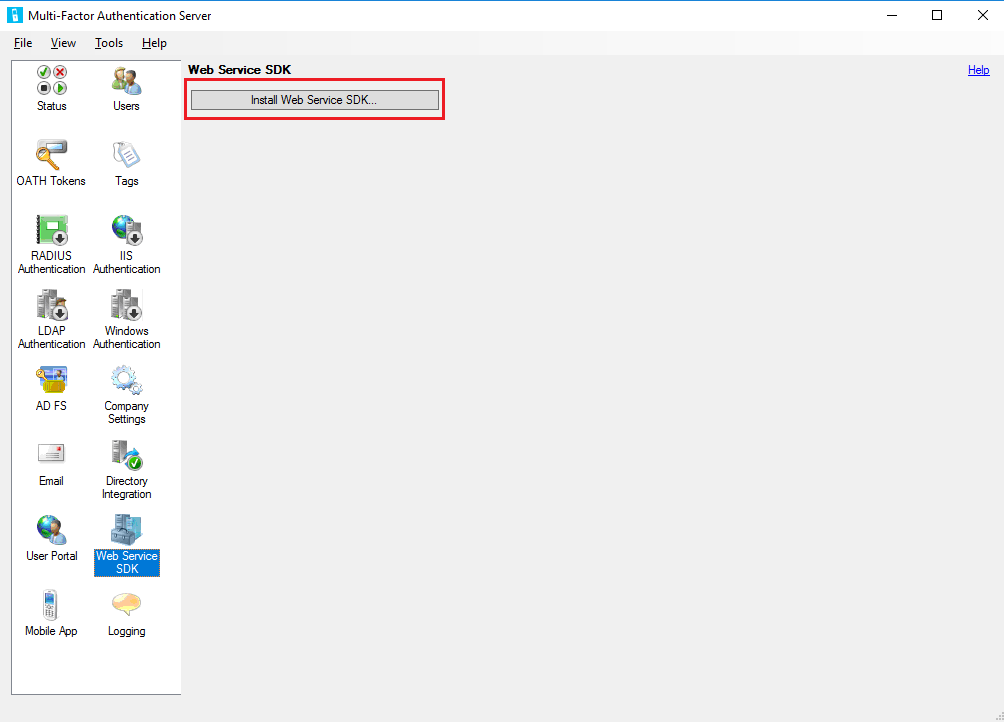Click Install Web Service SDK button
The width and height of the screenshot is (1004, 722).
click(x=314, y=99)
